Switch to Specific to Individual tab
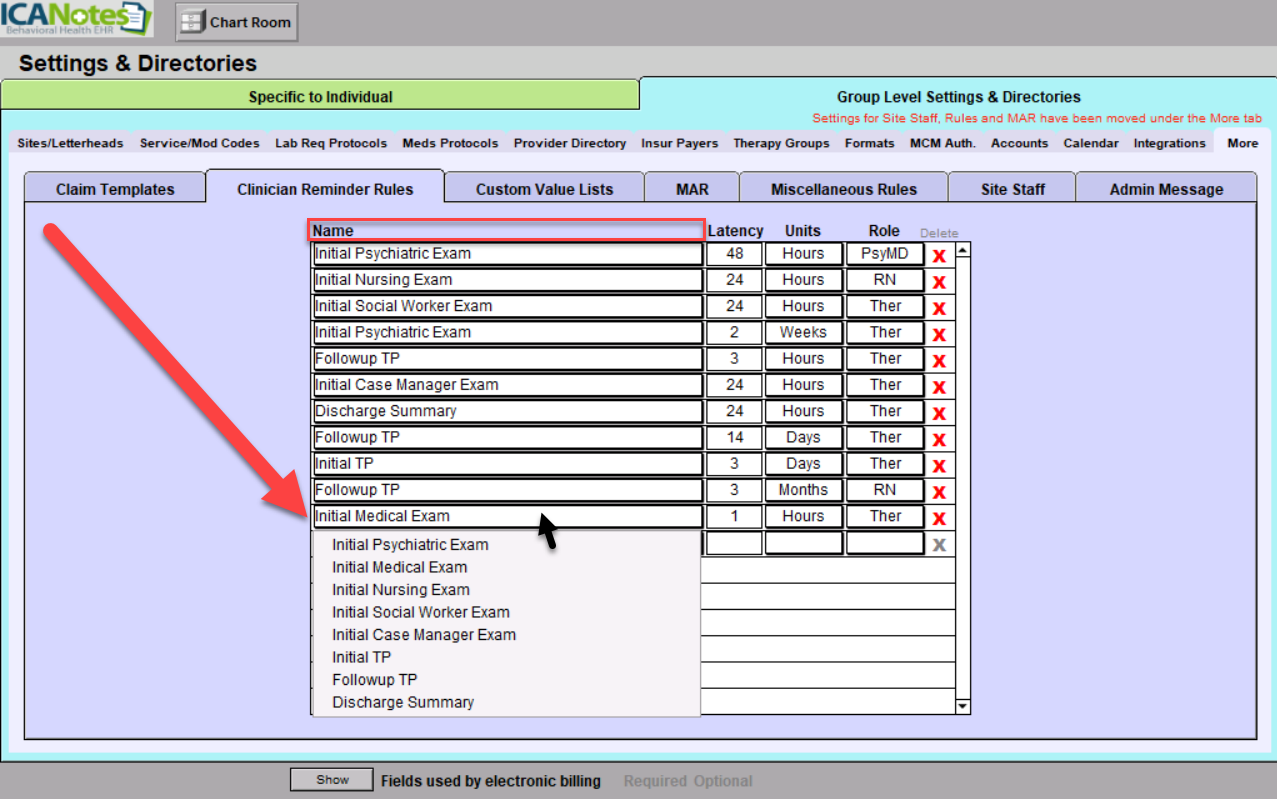Viewport: 1277px width, 799px height. point(320,97)
